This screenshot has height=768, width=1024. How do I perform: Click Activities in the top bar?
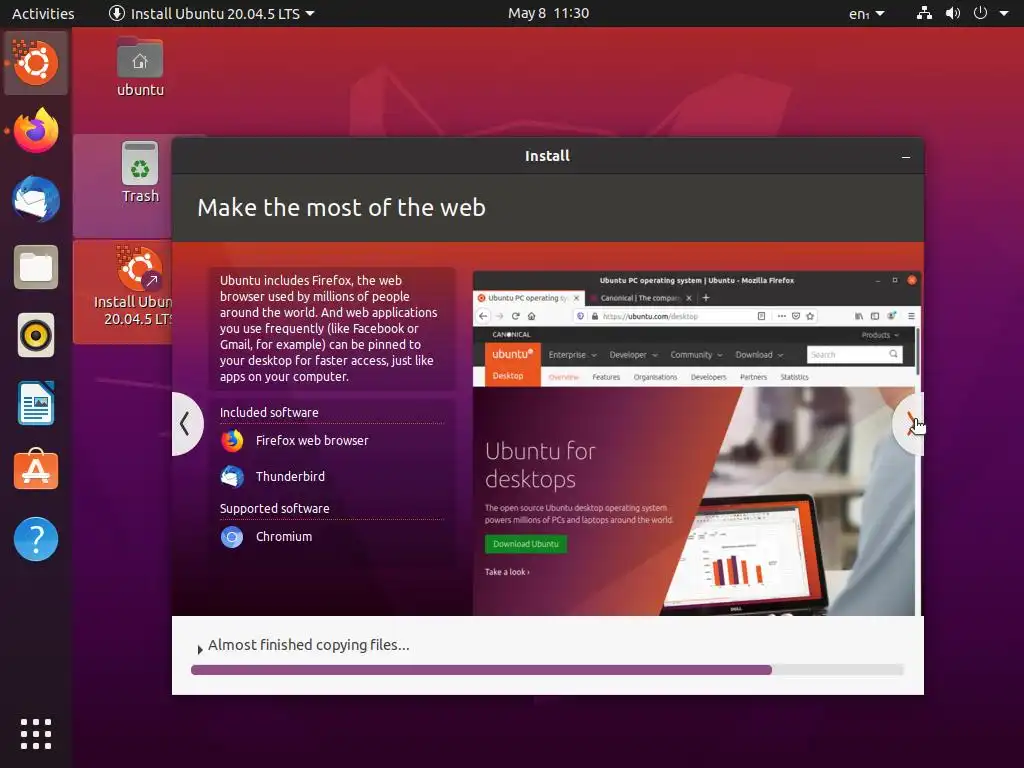tap(43, 13)
